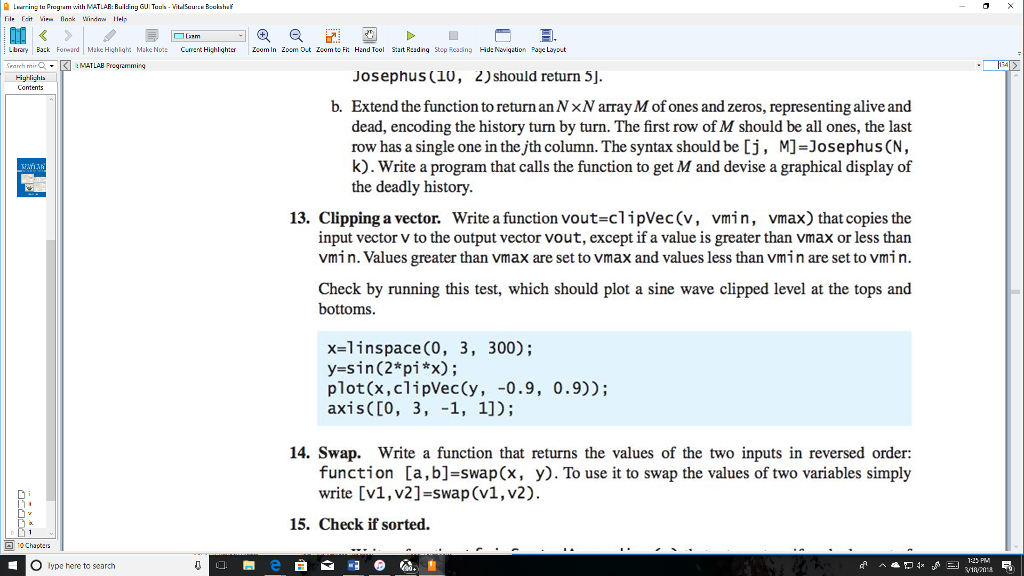Click the Forward navigation button
1024x576 pixels.
[70, 40]
